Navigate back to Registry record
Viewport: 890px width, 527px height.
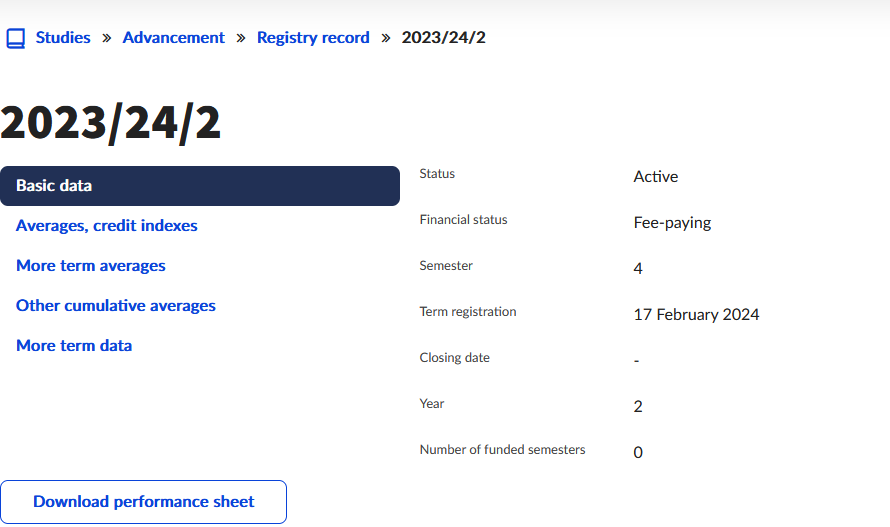click(313, 38)
